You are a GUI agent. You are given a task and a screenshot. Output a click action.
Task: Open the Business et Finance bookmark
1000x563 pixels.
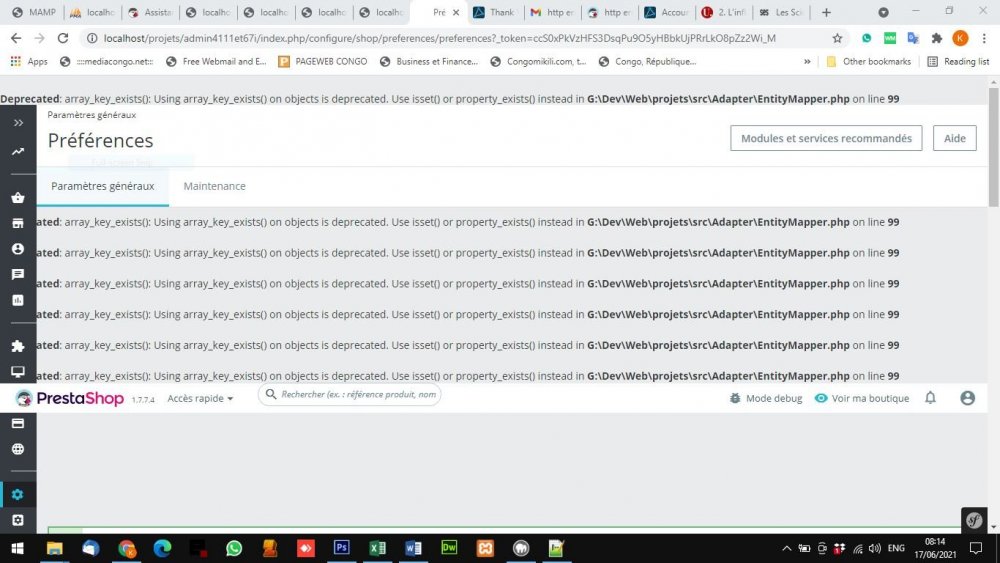click(x=429, y=61)
